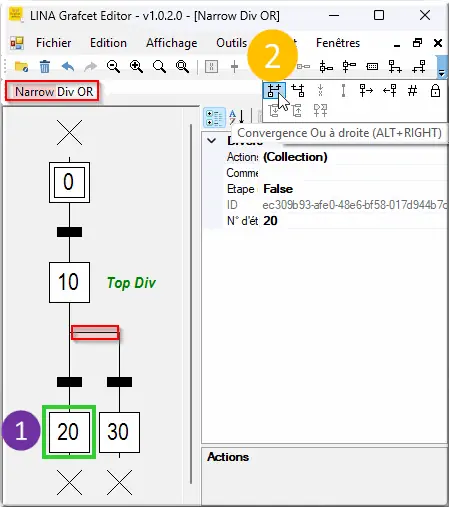Toggle categorized view in property grid

click(x=214, y=118)
